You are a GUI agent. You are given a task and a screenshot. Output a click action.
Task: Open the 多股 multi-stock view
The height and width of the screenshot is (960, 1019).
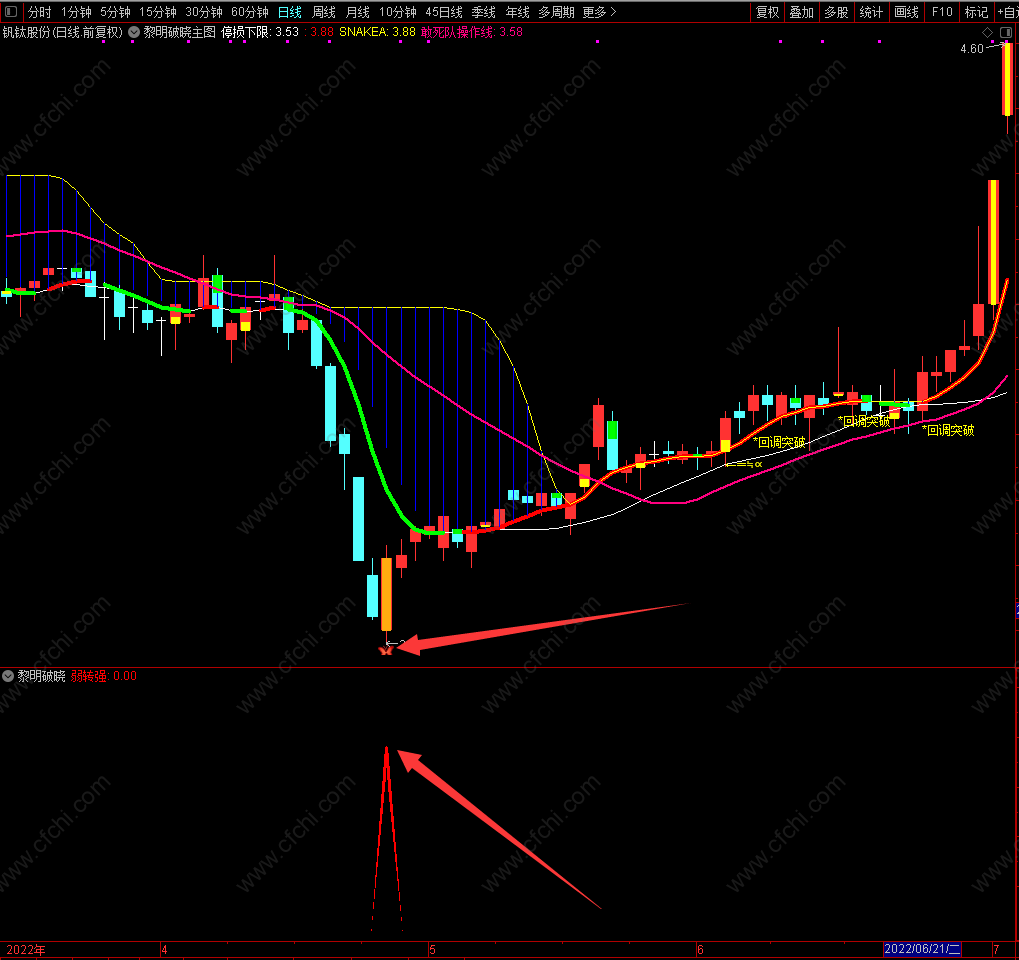(x=836, y=12)
